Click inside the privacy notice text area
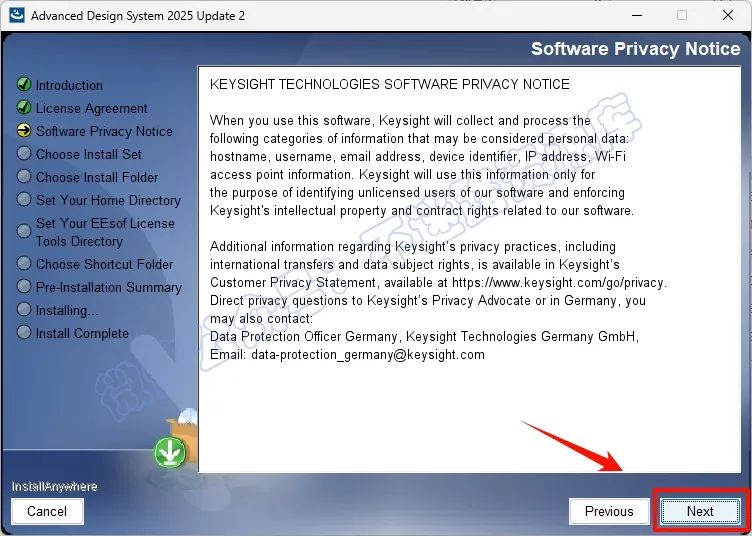 470,269
